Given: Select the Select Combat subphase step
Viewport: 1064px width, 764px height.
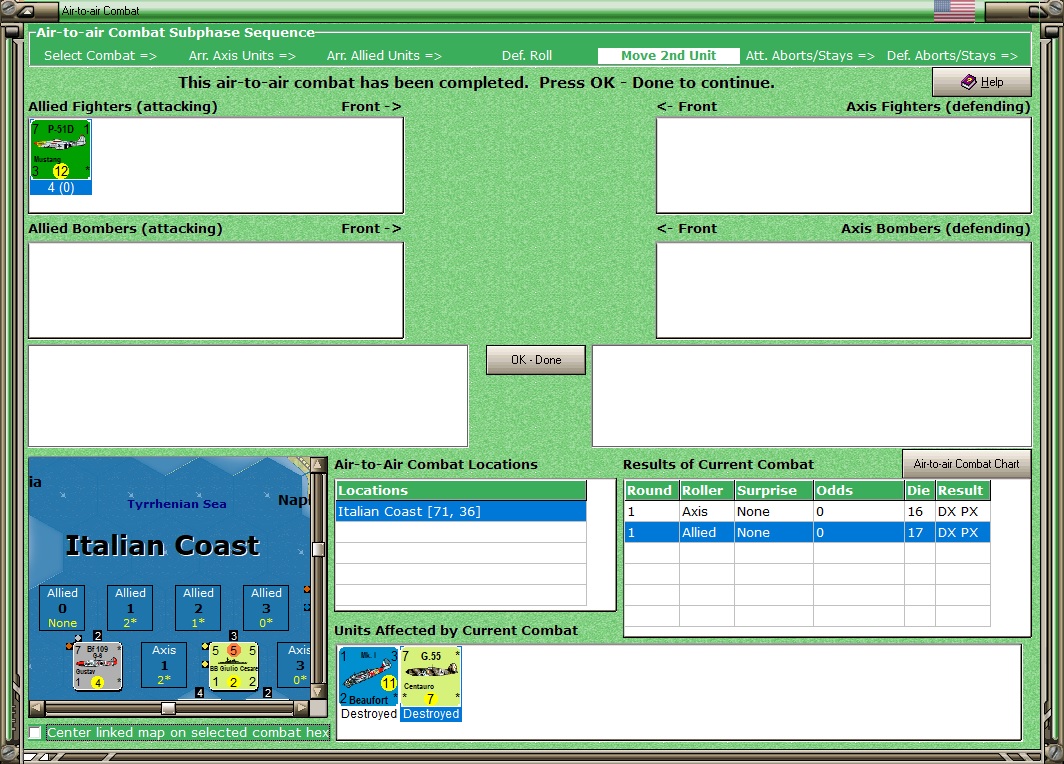Looking at the screenshot, I should click(x=100, y=56).
